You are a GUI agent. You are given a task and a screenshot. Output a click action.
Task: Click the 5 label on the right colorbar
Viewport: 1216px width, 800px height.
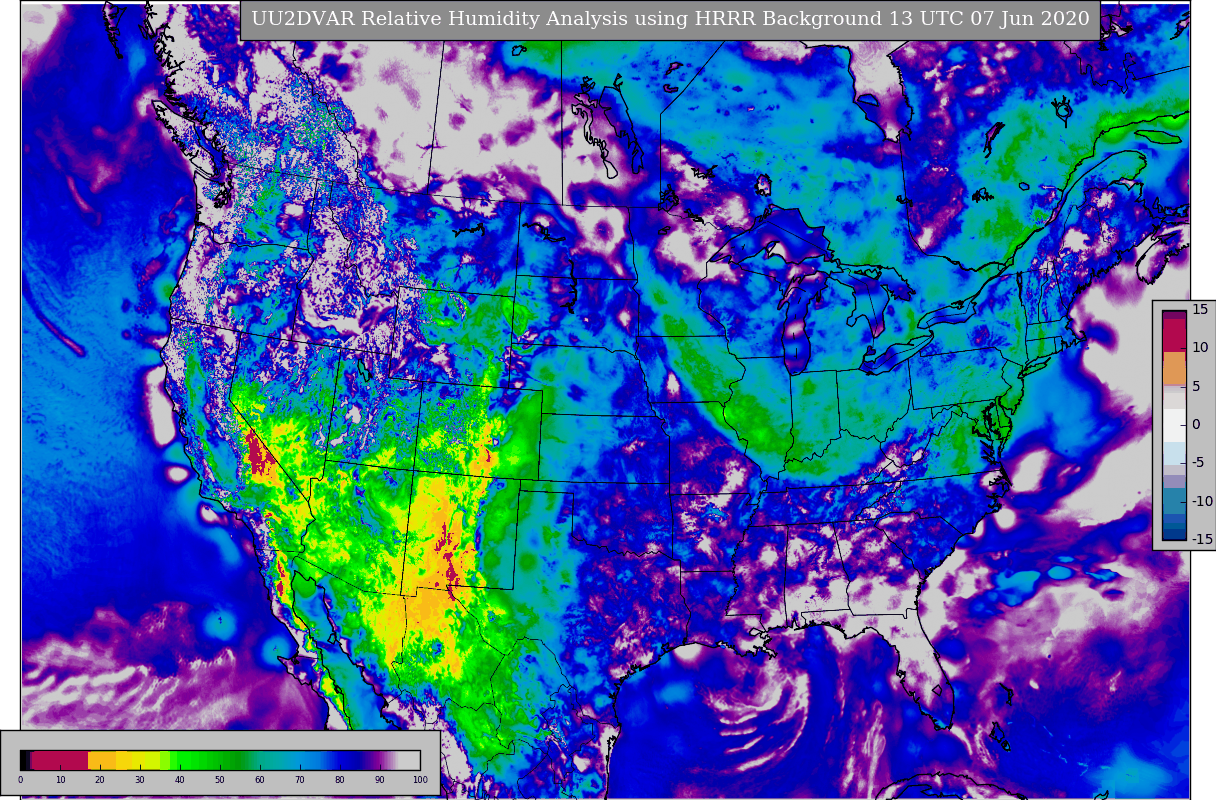1196,386
